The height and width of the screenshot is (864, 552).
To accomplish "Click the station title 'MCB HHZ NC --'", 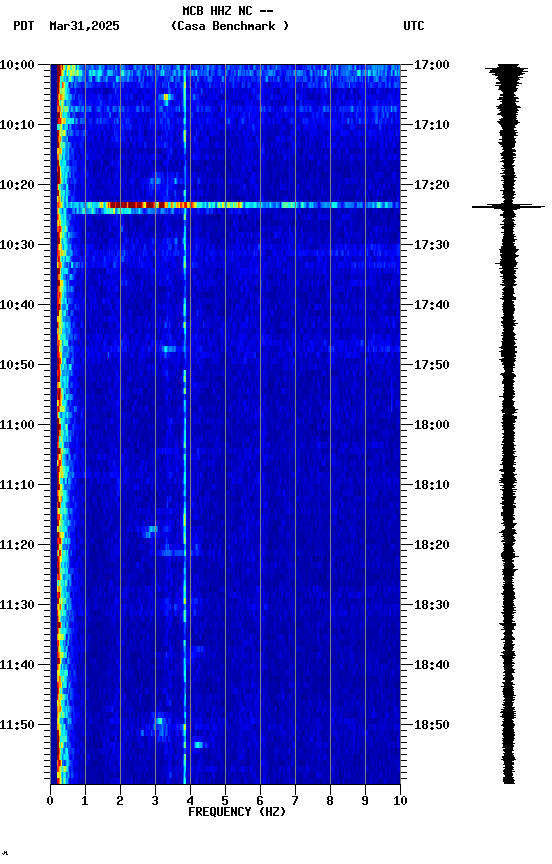I will (x=228, y=11).
